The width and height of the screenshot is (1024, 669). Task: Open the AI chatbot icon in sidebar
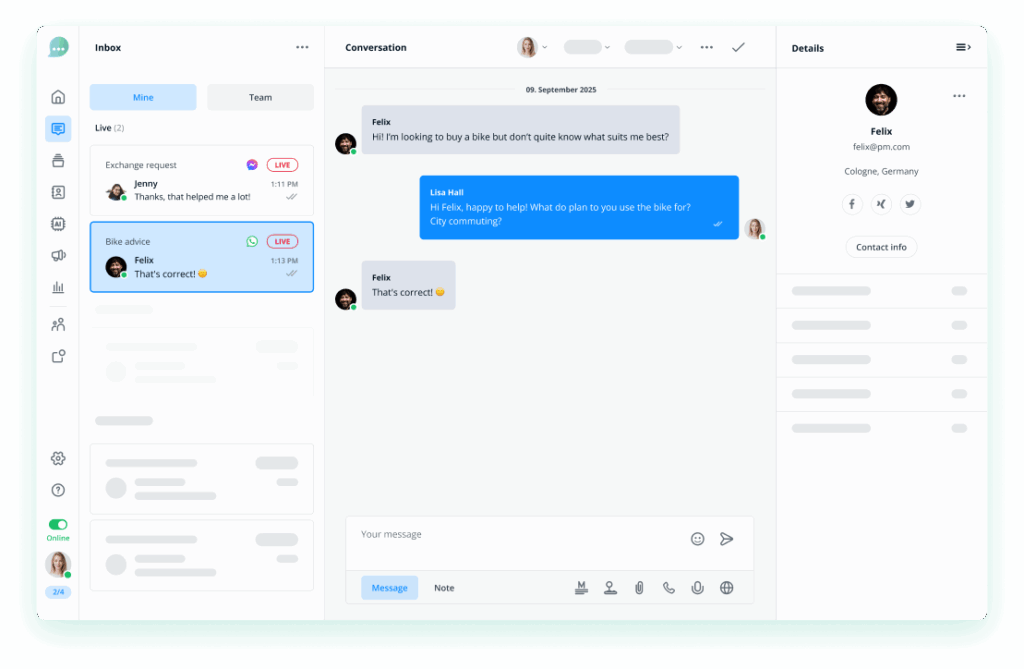tap(58, 224)
